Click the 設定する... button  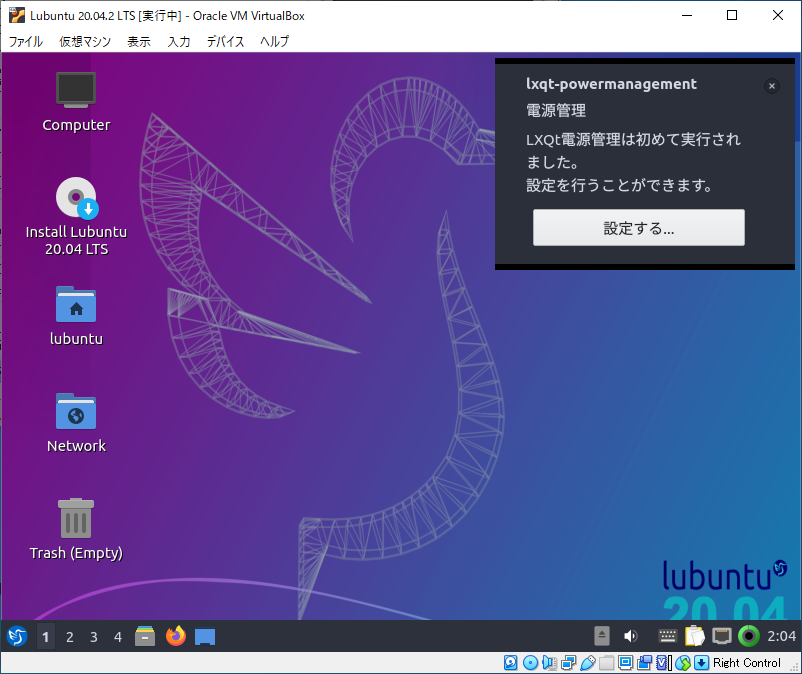(x=639, y=228)
